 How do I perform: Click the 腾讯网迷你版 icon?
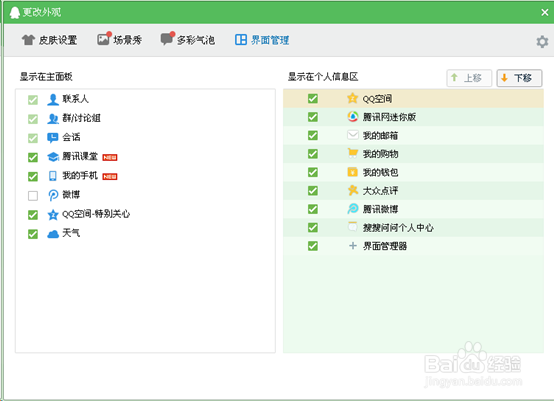tap(353, 117)
